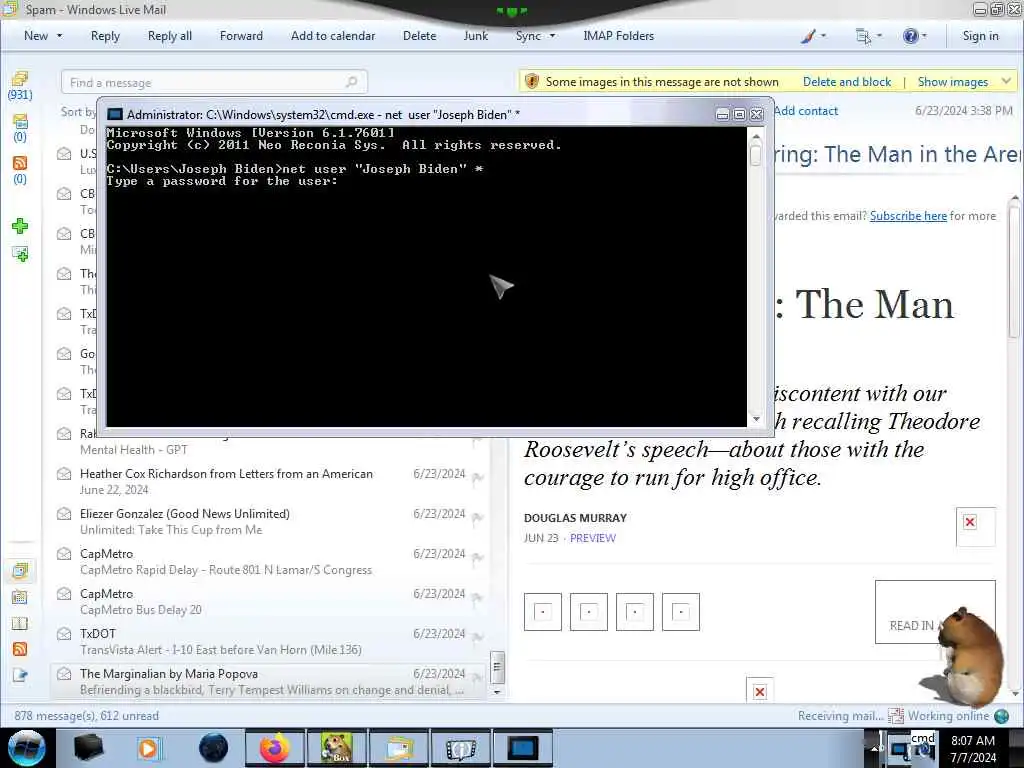Click broken image placeholder beside Douglas Murray
This screenshot has width=1024, height=768.
[x=975, y=526]
